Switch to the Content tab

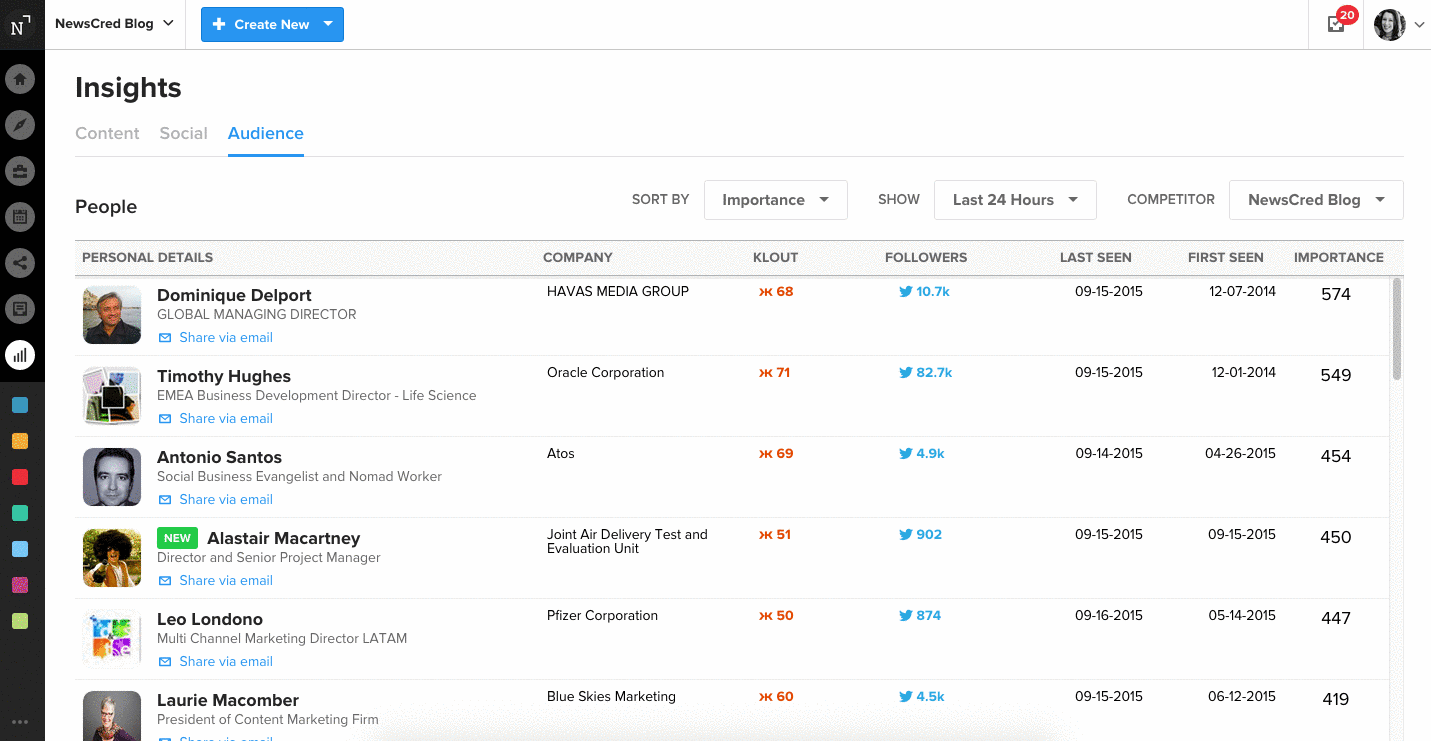click(x=107, y=133)
